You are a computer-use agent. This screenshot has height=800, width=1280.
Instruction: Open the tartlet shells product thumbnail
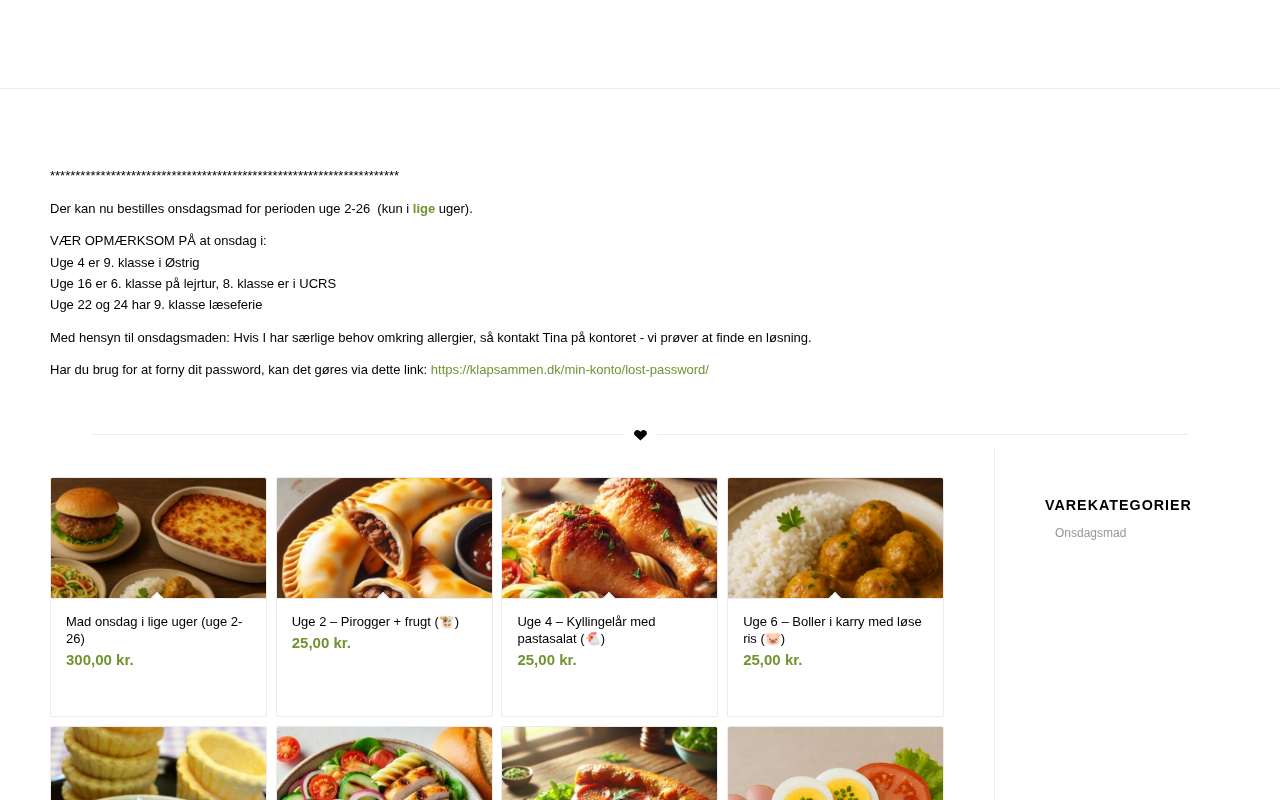click(x=158, y=764)
